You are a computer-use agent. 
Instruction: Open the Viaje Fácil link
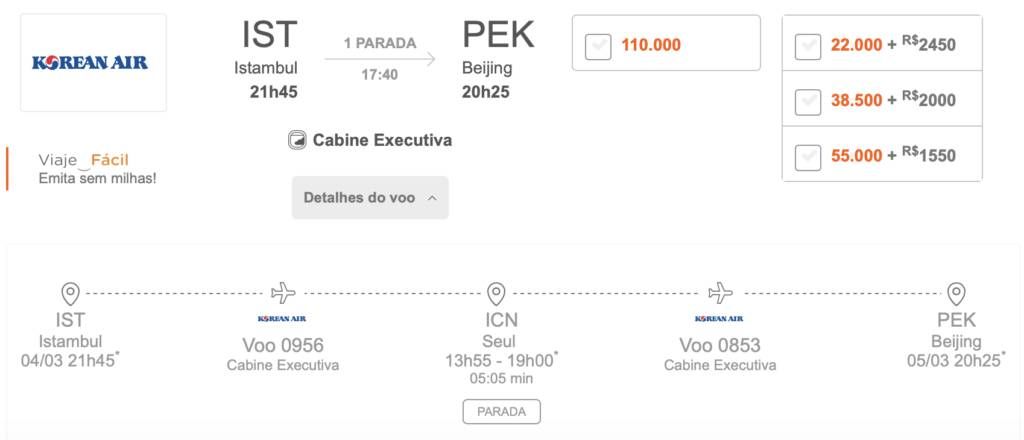[84, 160]
